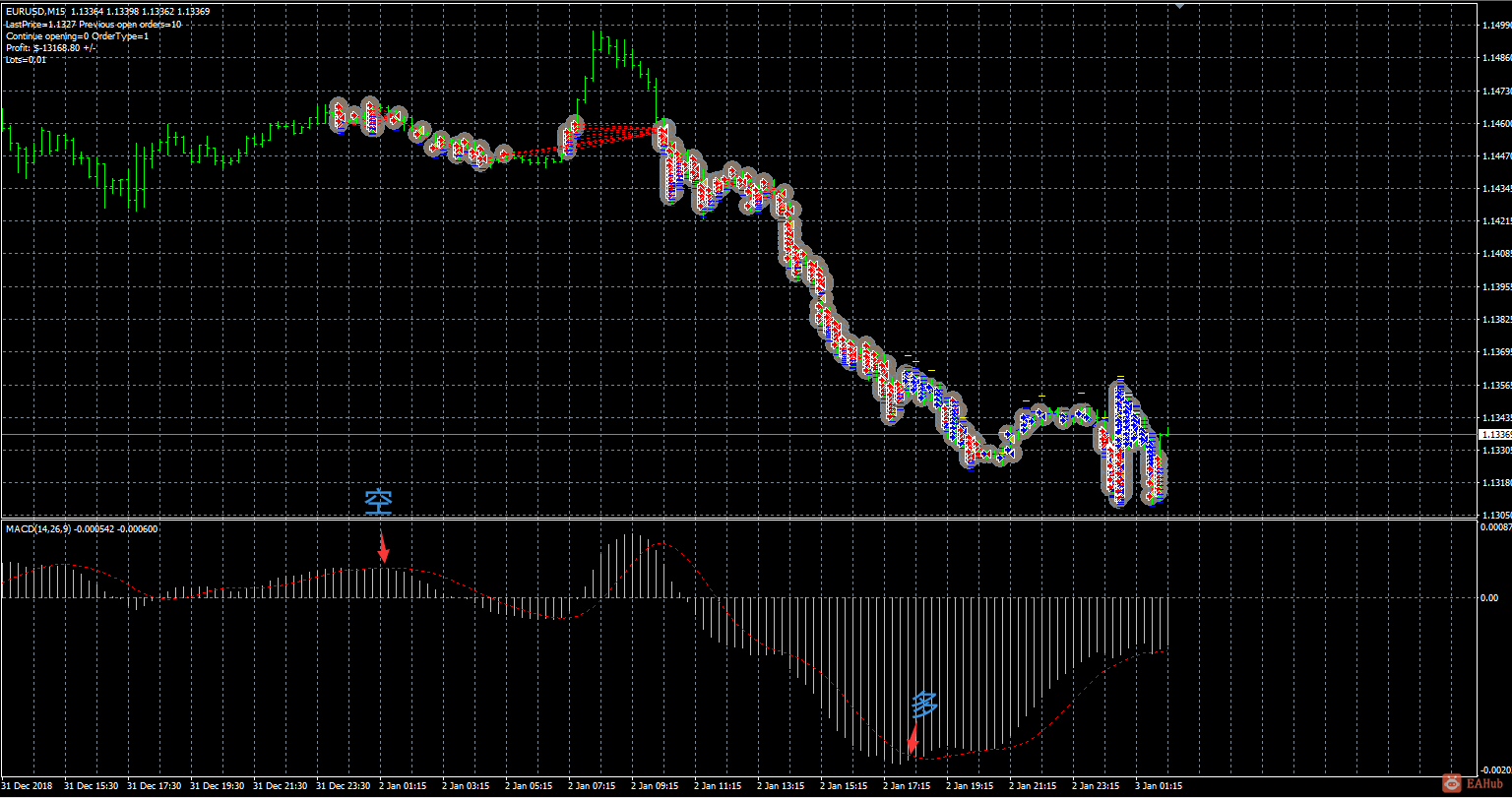Click the 2 Jan 05:15 time label
The width and height of the screenshot is (1512, 798).
530,786
